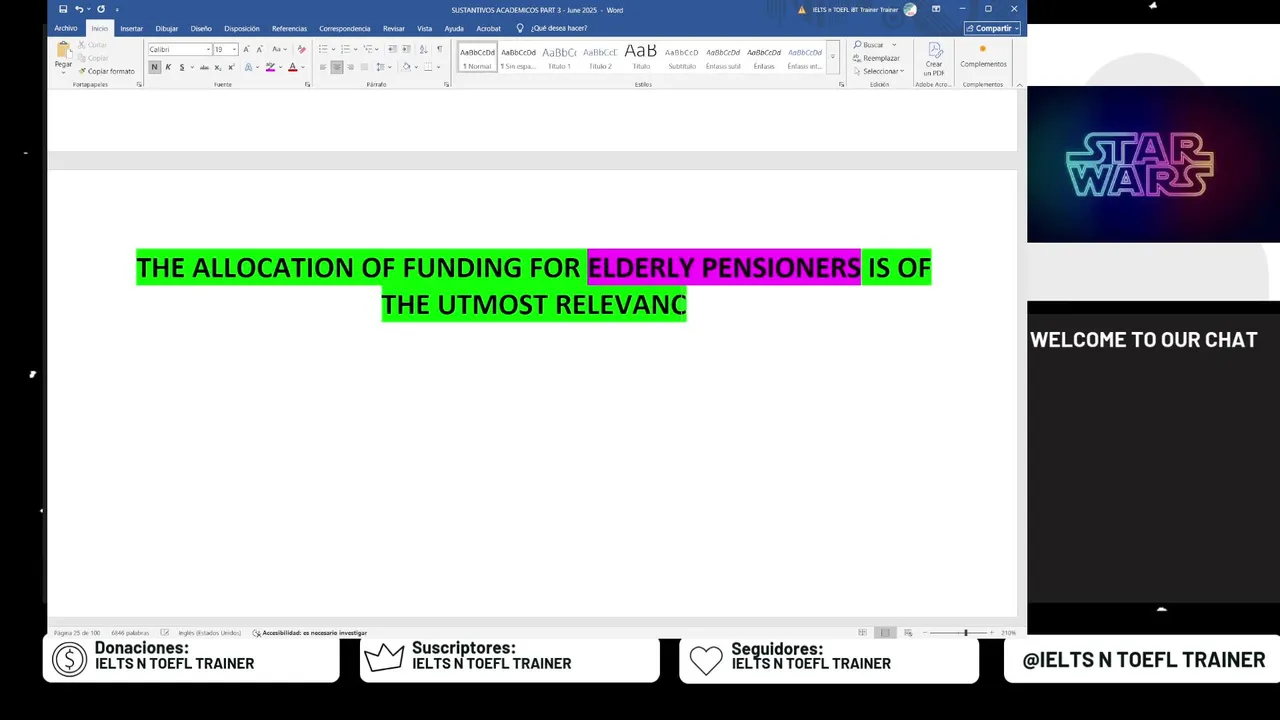Toggle underline (S) formatting
The image size is (1280, 720).
[181, 67]
